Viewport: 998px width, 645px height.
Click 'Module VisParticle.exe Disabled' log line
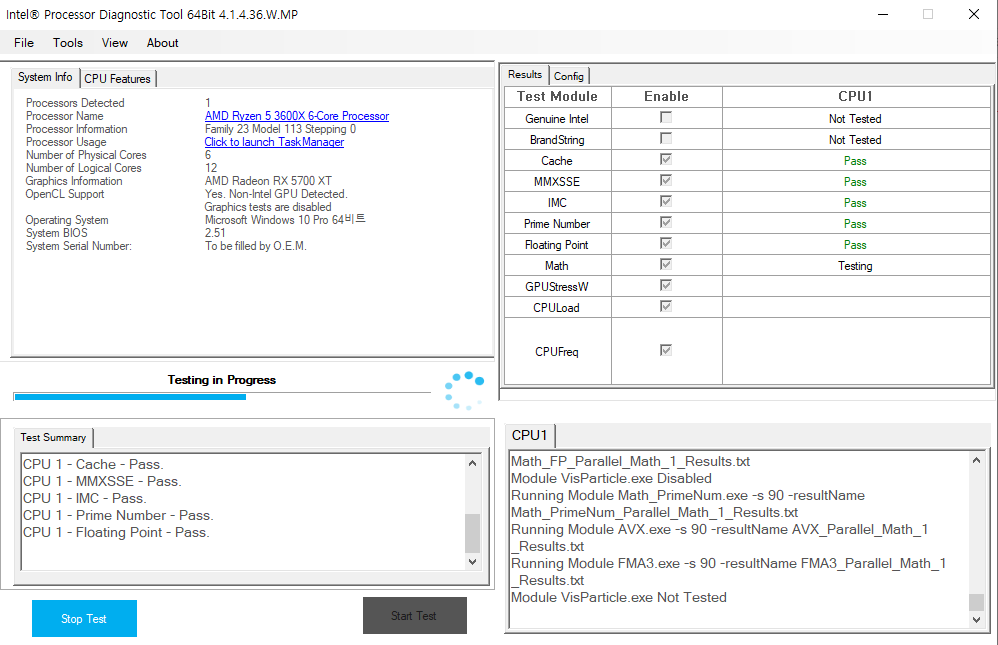pos(611,478)
